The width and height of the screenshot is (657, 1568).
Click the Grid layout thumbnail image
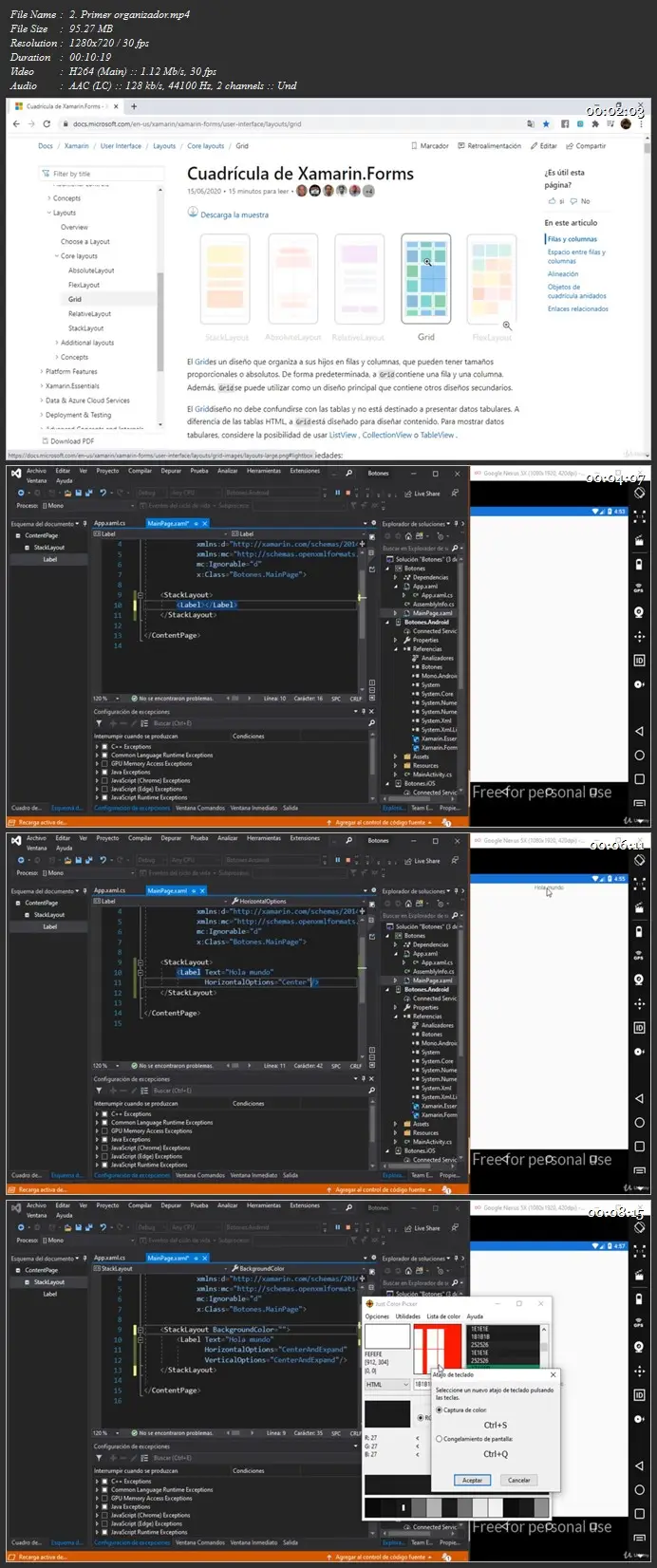pos(426,278)
